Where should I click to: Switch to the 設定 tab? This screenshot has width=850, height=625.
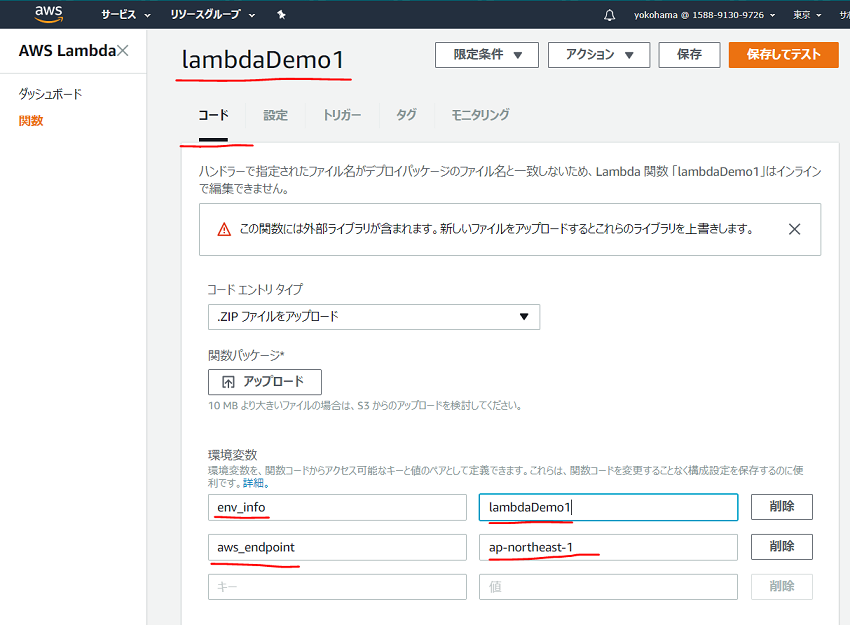click(275, 115)
